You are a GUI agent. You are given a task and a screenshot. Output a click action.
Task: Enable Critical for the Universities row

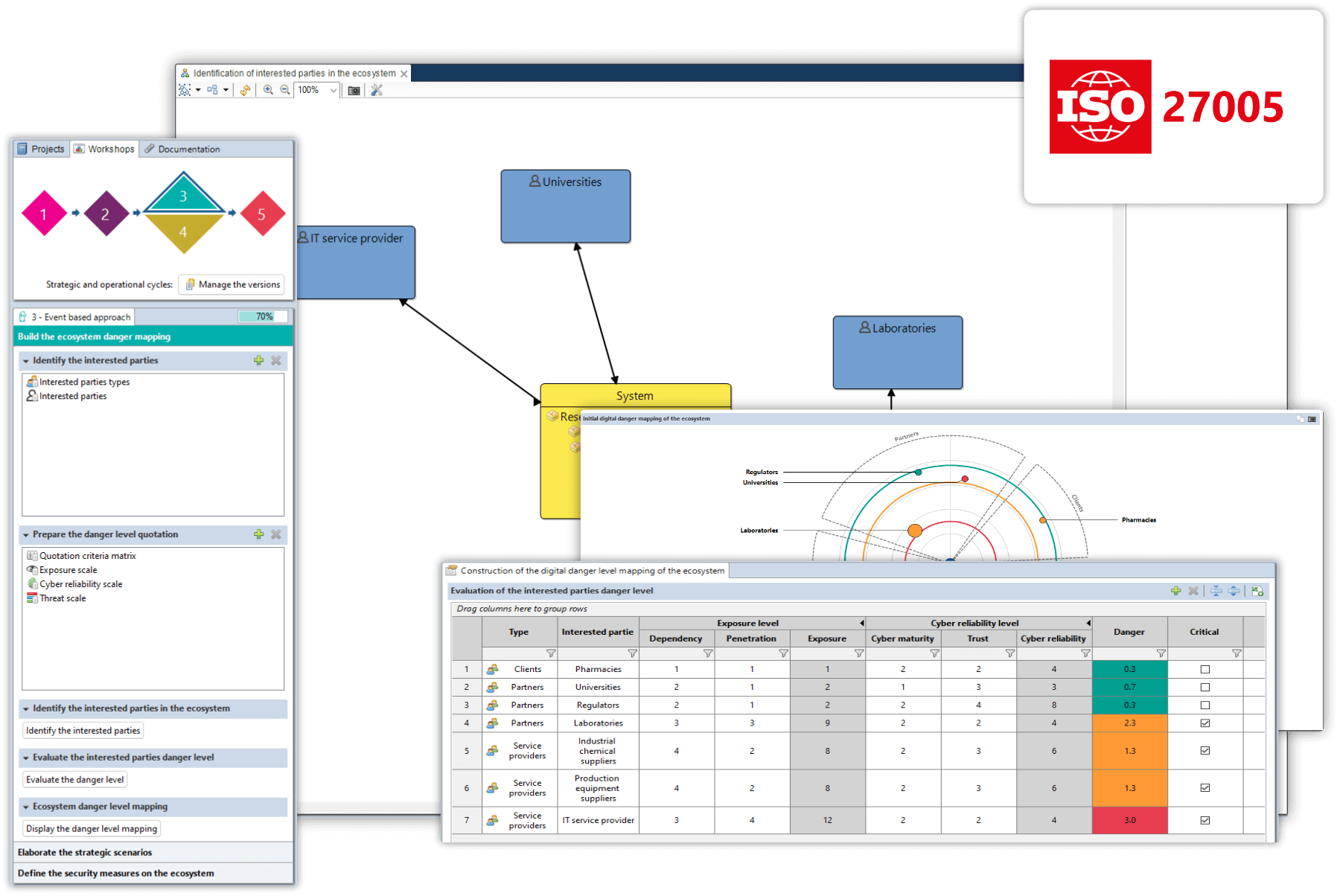click(1204, 687)
